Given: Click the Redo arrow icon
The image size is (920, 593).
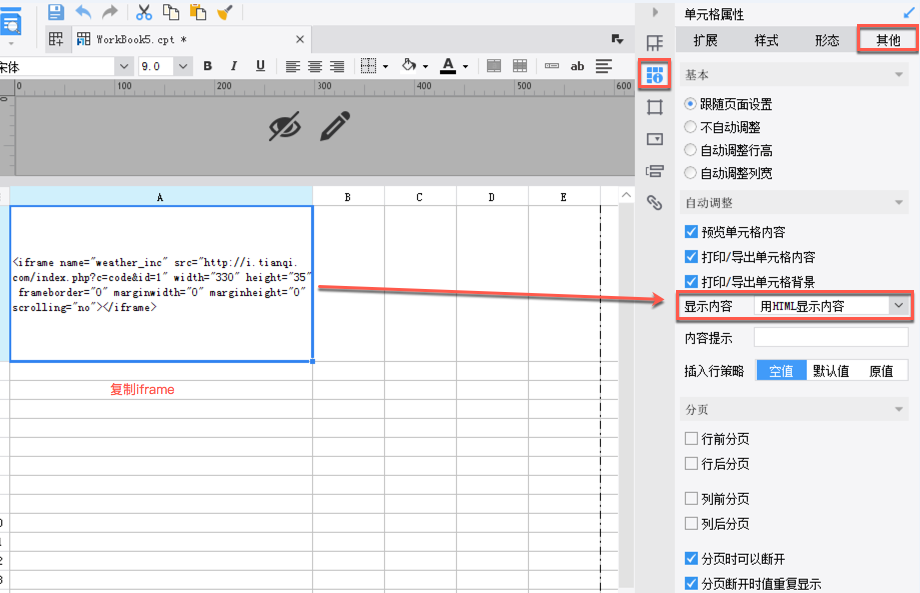Looking at the screenshot, I should pyautogui.click(x=110, y=12).
